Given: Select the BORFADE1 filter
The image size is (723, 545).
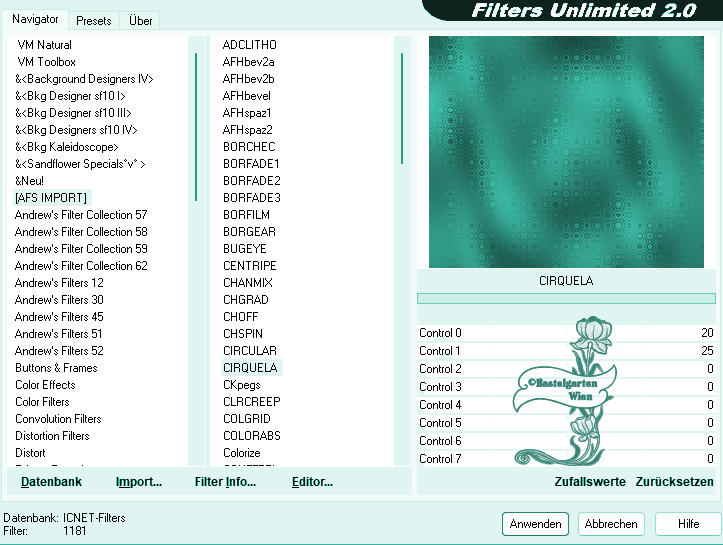Looking at the screenshot, I should pos(251,164).
